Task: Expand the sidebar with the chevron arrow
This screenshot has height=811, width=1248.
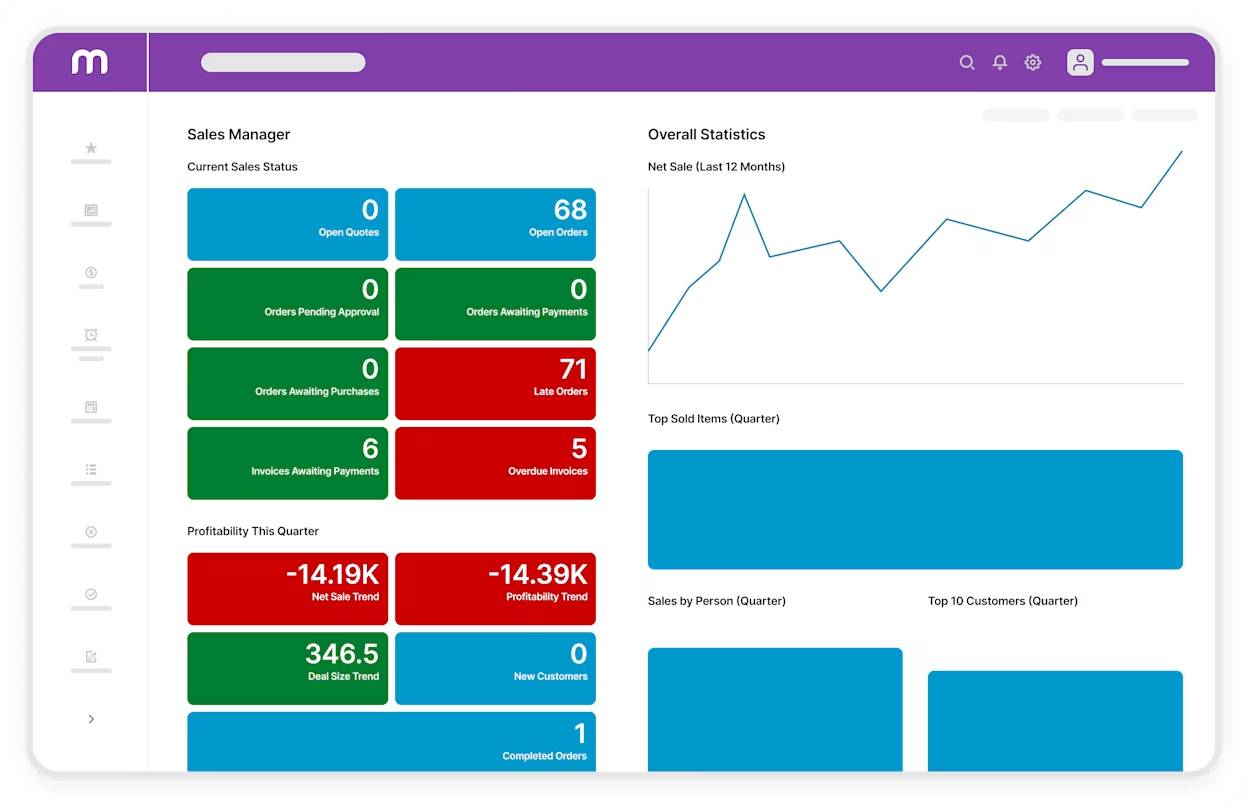Action: click(91, 719)
